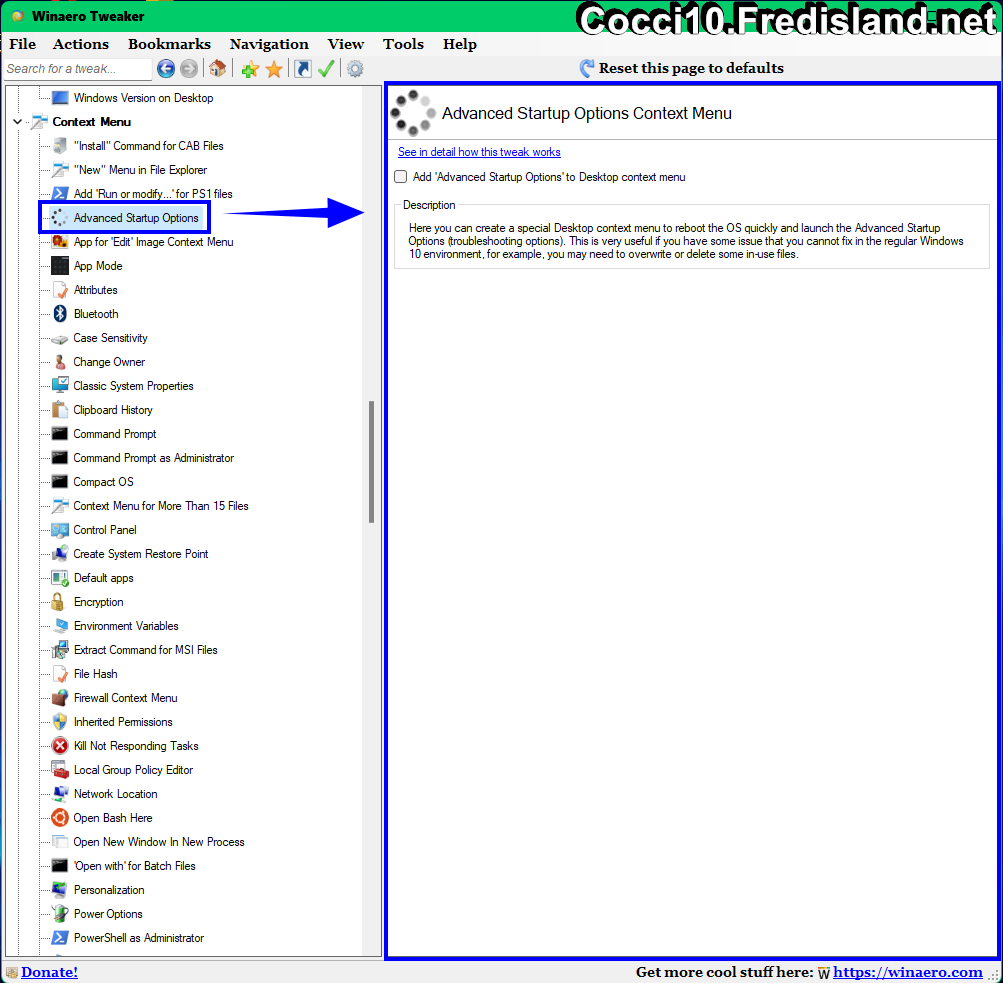Click the add bookmark star with plus
This screenshot has width=1003, height=983.
[250, 69]
